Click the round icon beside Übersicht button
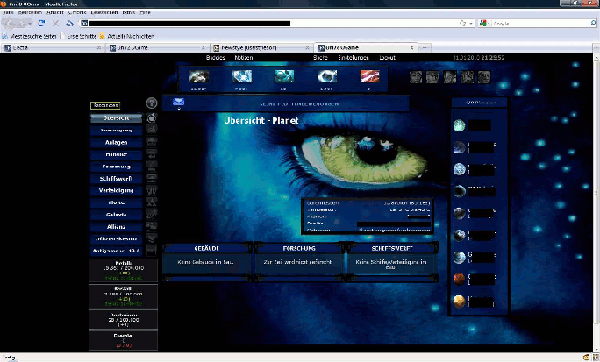This screenshot has width=600, height=362. click(x=152, y=118)
